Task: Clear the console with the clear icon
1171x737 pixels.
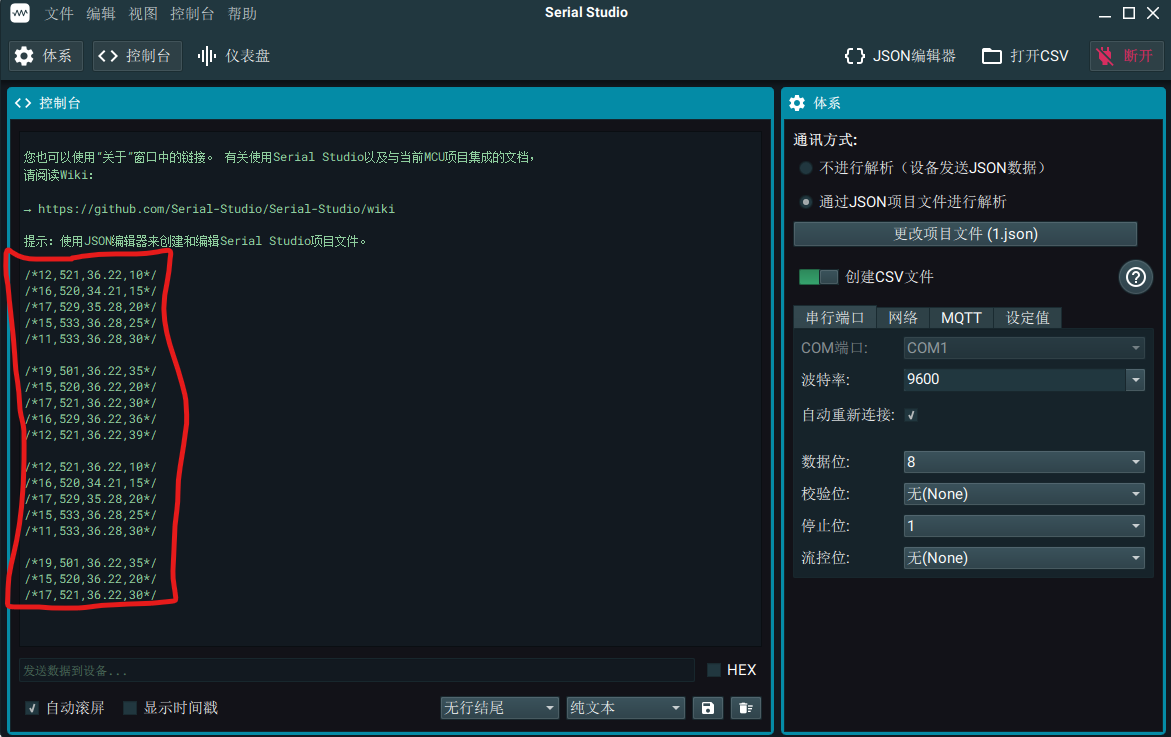Action: [x=745, y=707]
